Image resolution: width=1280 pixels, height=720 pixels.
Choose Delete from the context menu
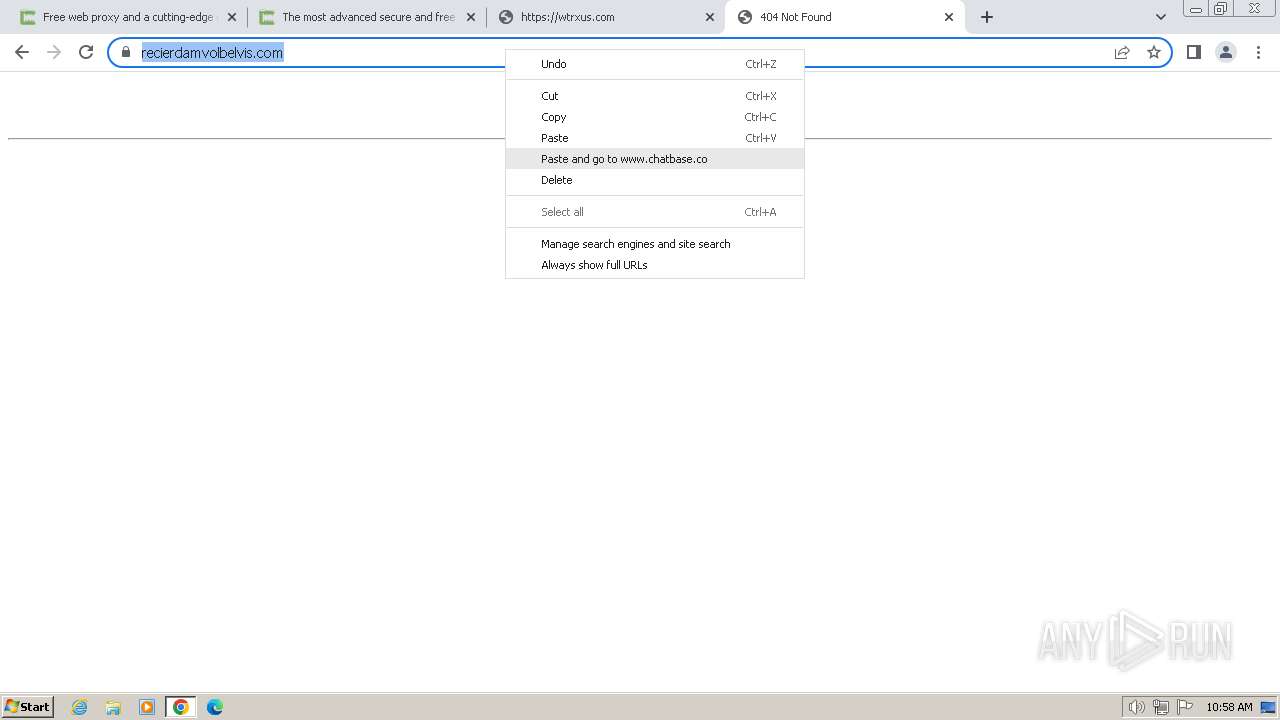point(654,180)
